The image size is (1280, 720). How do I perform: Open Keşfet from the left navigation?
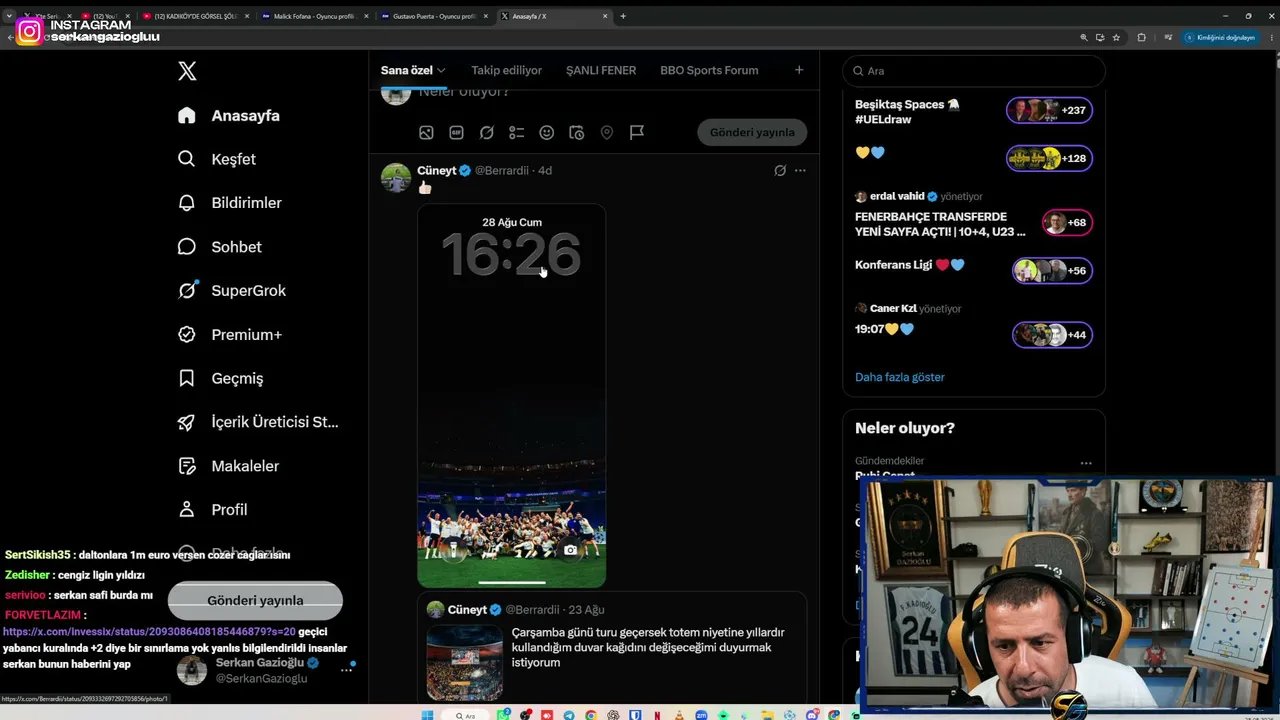click(x=217, y=159)
